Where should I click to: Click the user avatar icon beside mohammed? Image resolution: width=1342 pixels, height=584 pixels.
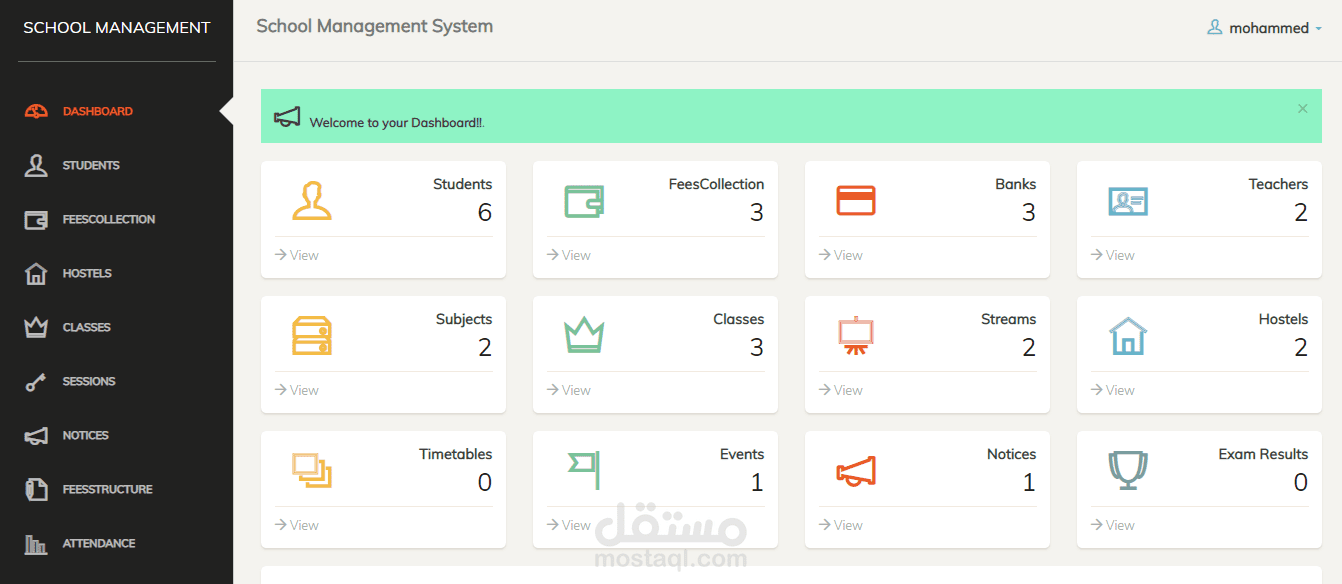tap(1215, 28)
